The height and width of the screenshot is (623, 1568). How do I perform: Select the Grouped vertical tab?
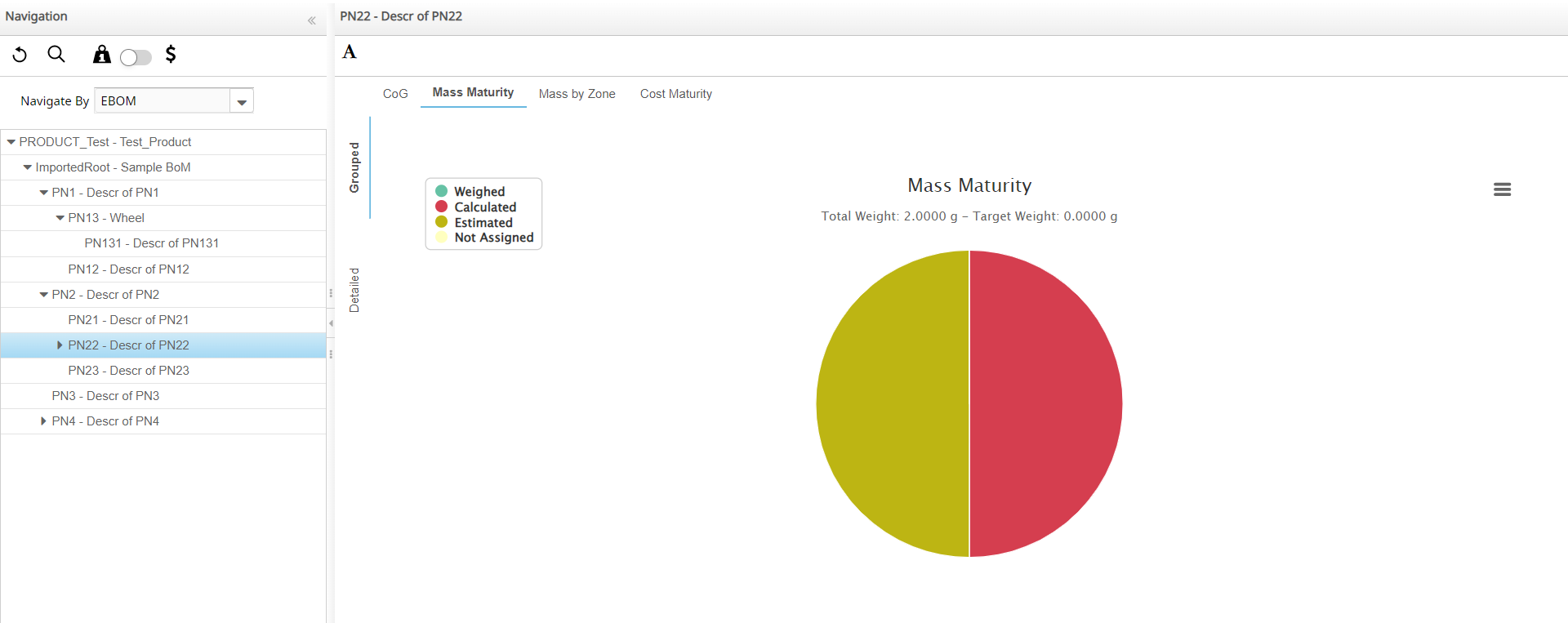pyautogui.click(x=354, y=167)
